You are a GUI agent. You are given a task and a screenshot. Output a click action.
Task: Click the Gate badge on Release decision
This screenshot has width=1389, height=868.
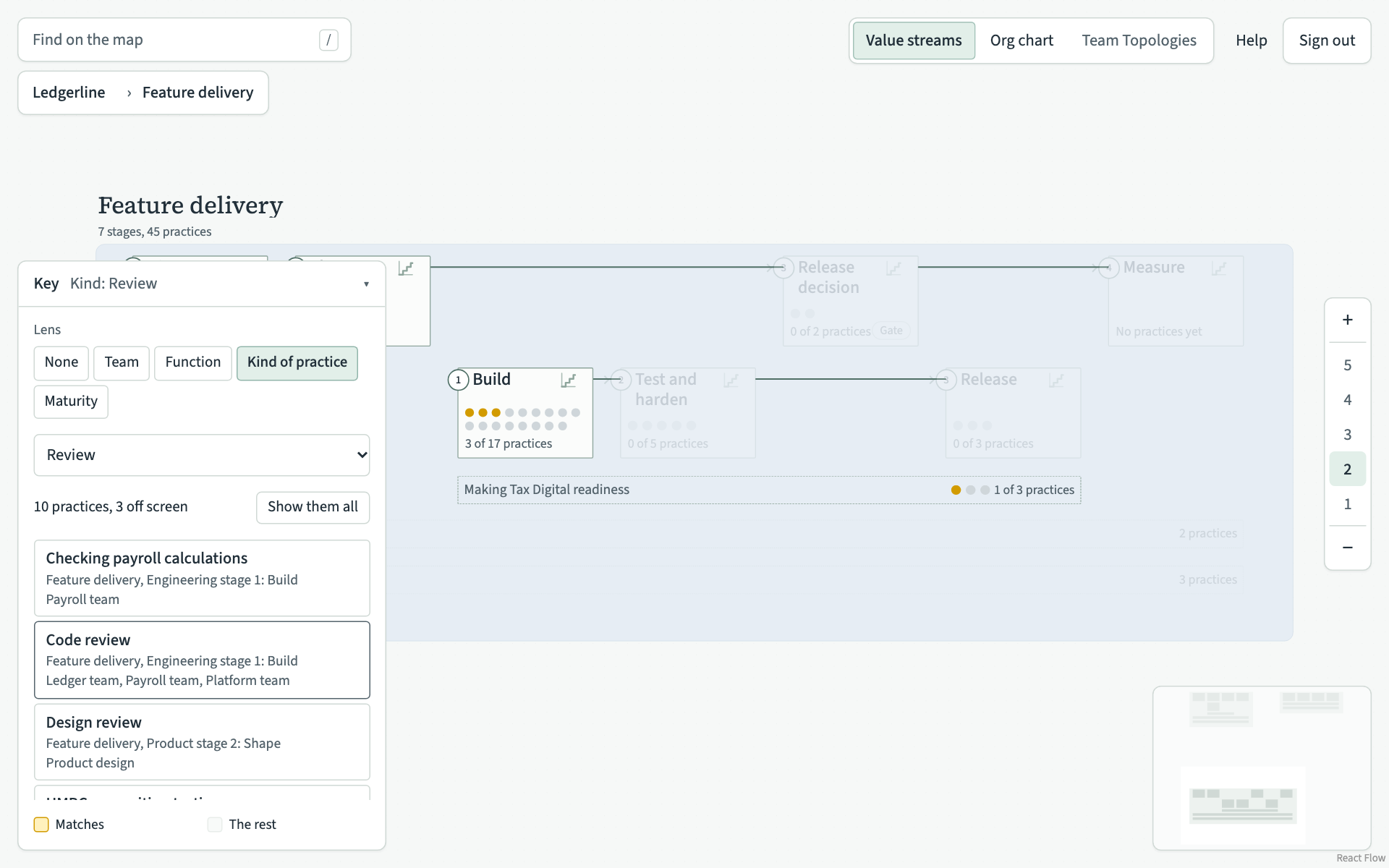(891, 331)
